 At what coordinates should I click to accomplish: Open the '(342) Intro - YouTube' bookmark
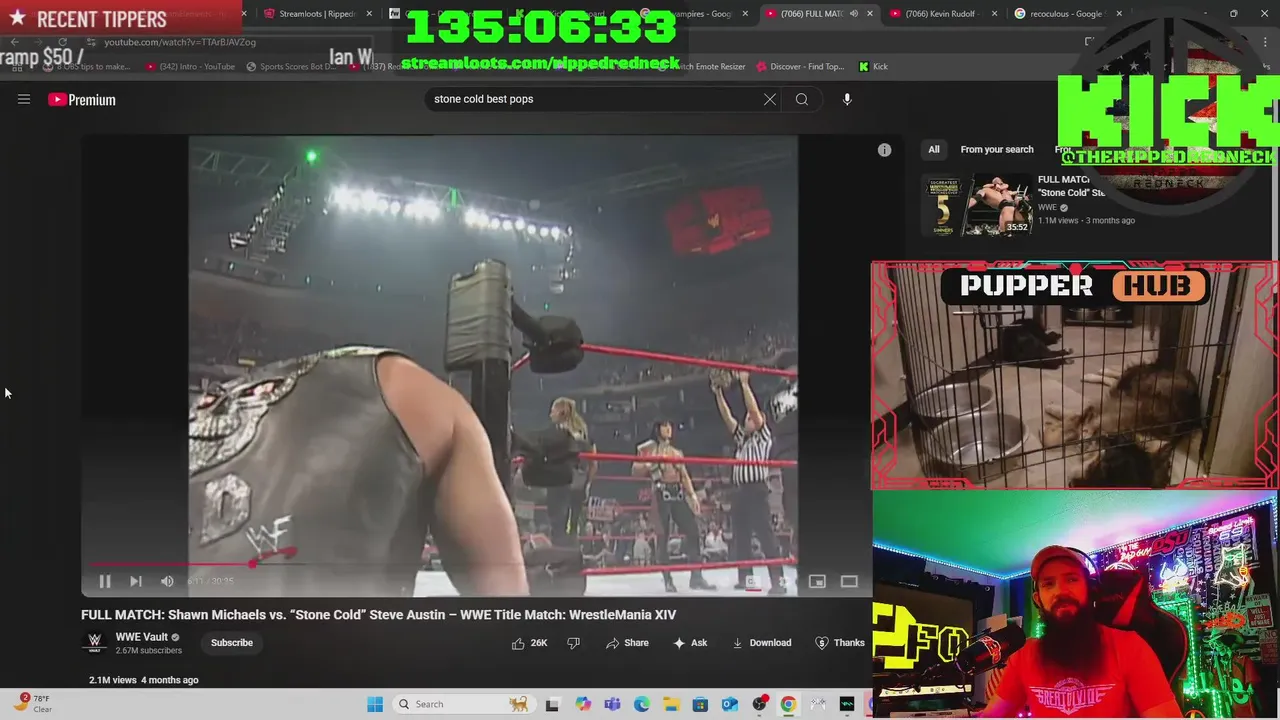point(190,67)
